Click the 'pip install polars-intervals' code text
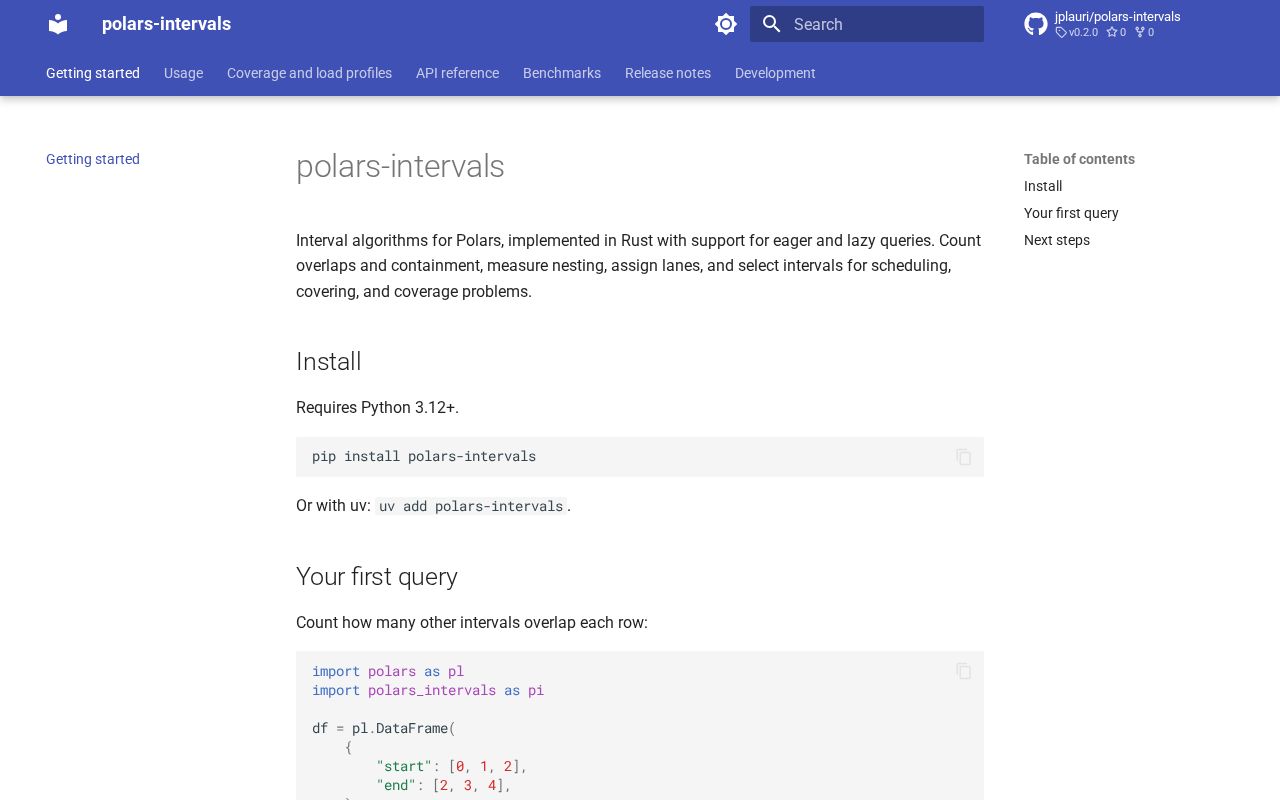Screen dimensions: 1280x800 click(424, 456)
